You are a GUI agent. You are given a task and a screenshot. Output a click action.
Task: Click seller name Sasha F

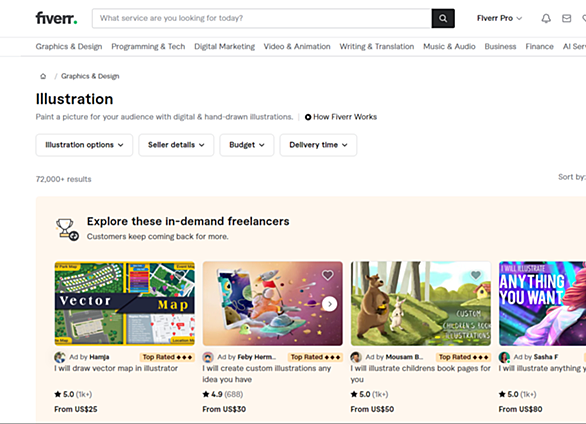[x=546, y=357]
